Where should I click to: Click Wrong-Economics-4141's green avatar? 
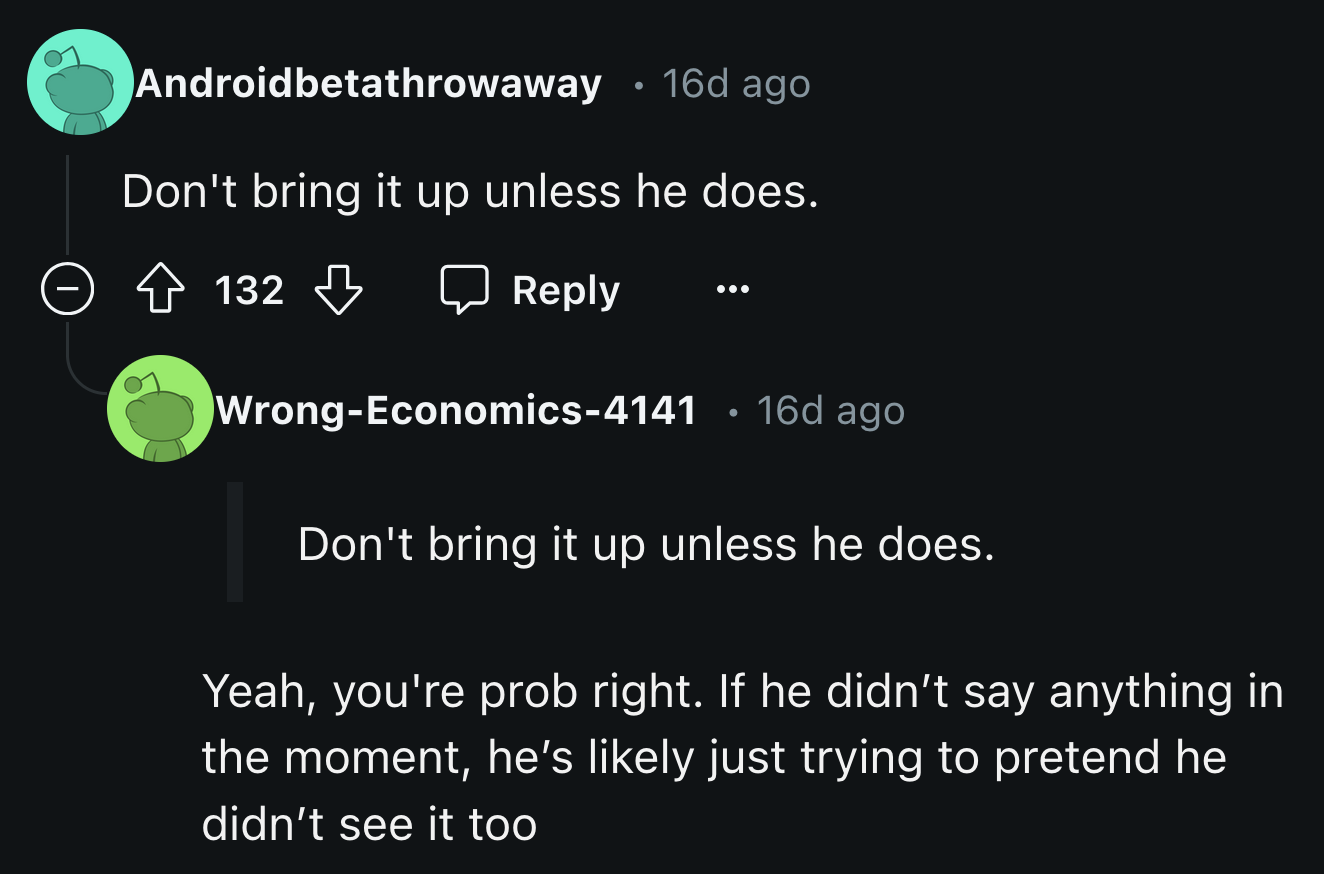tap(161, 409)
